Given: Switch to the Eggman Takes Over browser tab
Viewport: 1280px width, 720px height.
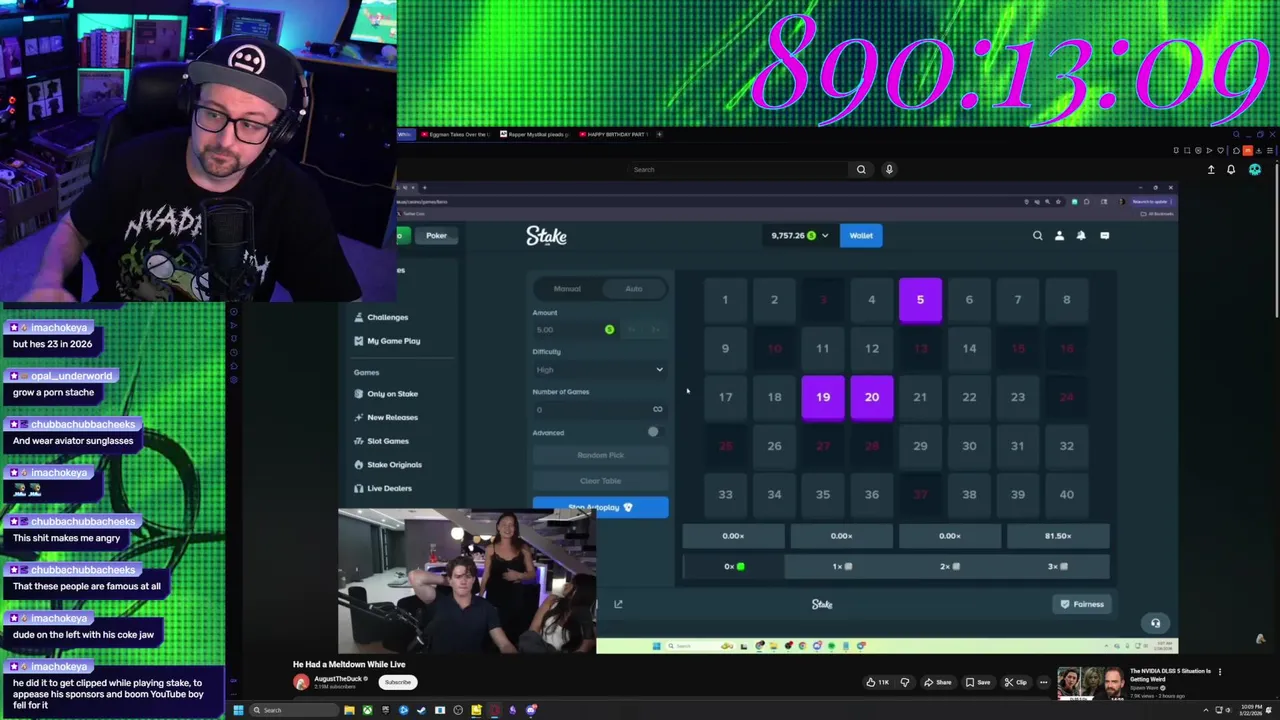Looking at the screenshot, I should pyautogui.click(x=456, y=134).
